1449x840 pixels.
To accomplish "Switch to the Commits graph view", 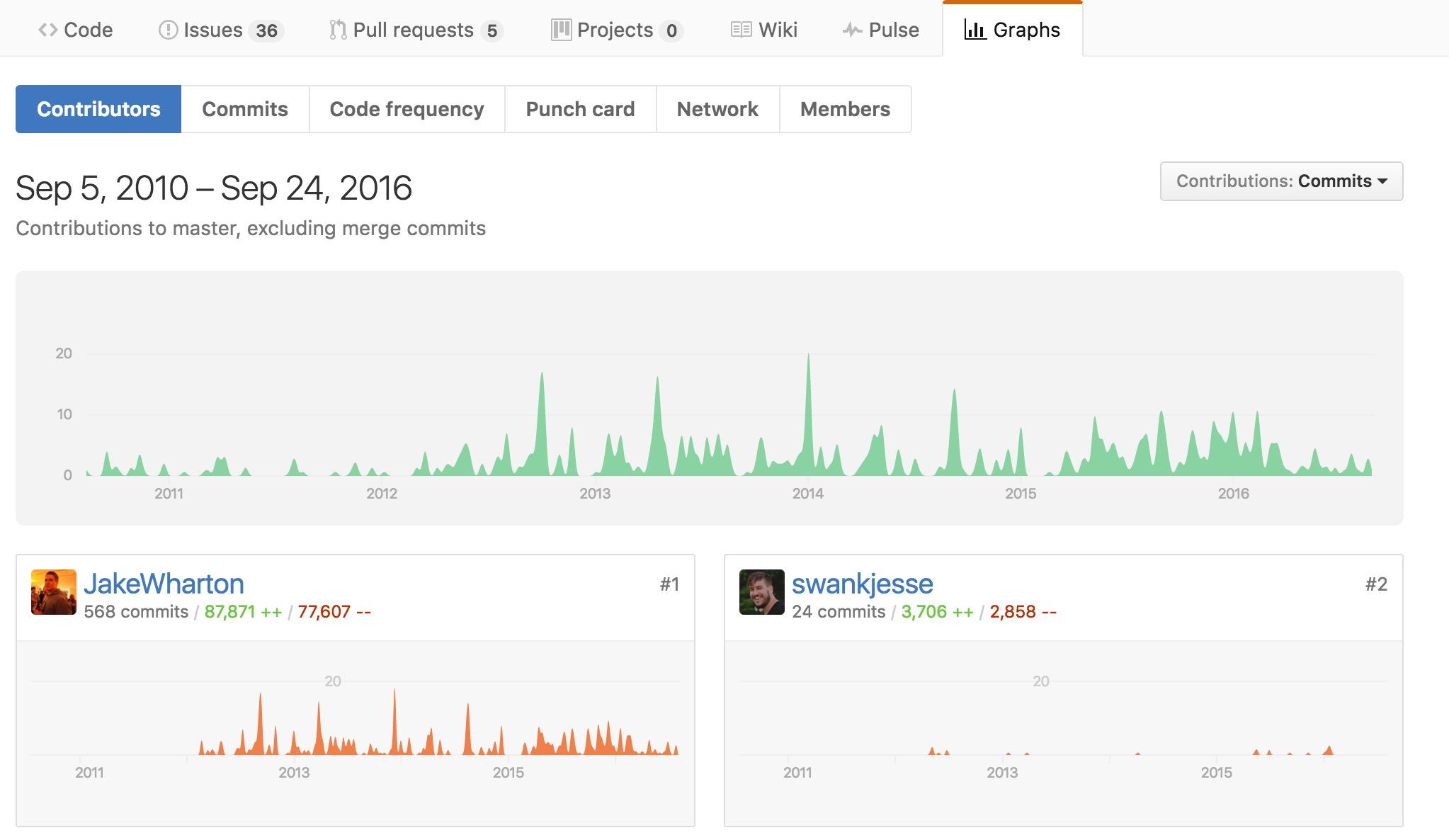I will [x=244, y=108].
